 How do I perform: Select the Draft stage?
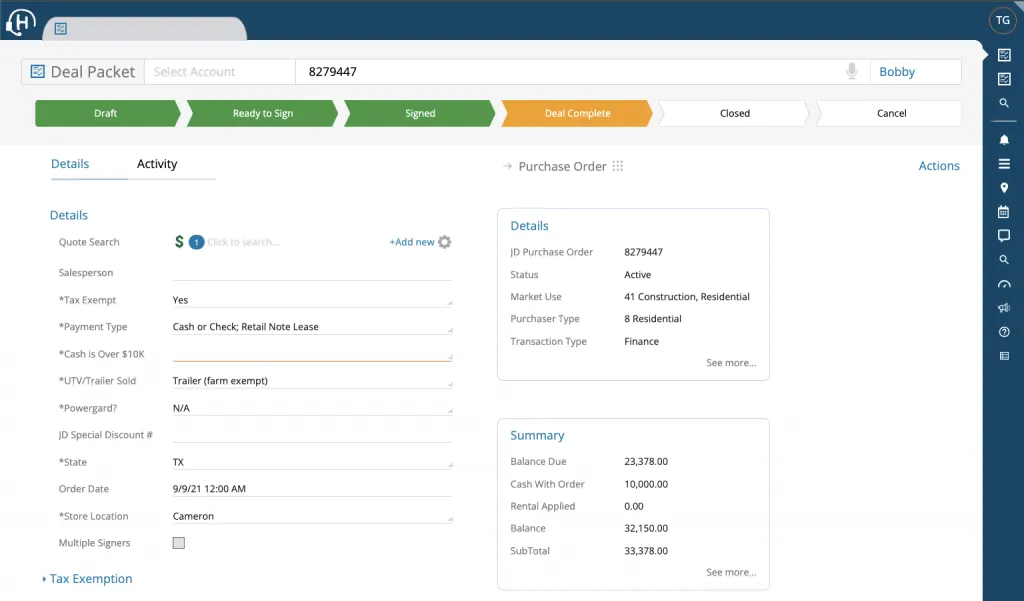tap(107, 113)
